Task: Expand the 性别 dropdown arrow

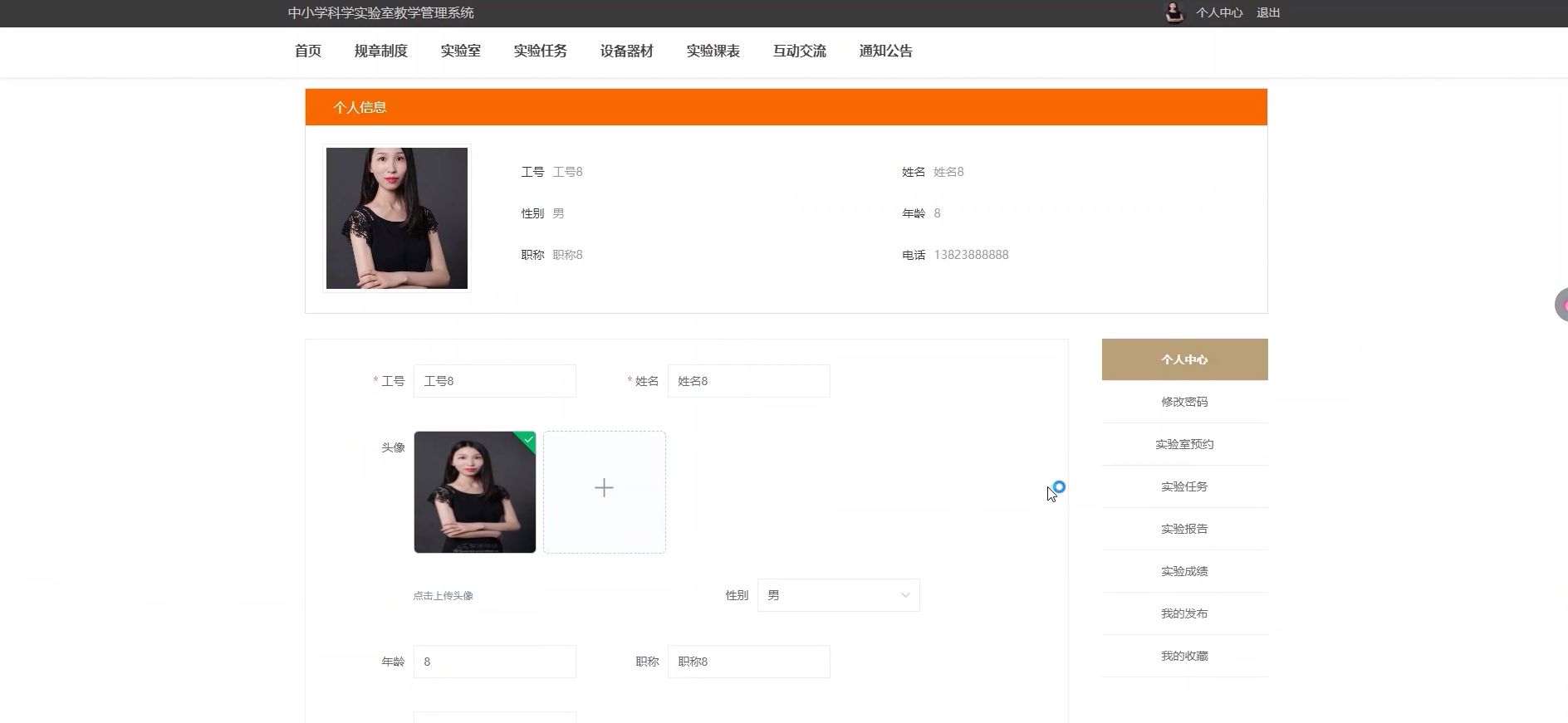Action: 904,595
